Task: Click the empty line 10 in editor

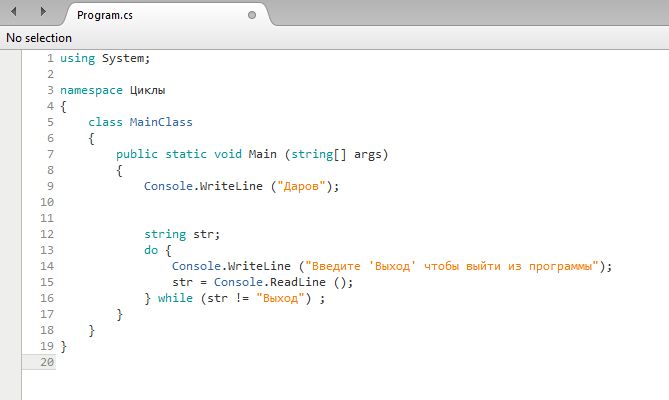Action: pyautogui.click(x=341, y=202)
